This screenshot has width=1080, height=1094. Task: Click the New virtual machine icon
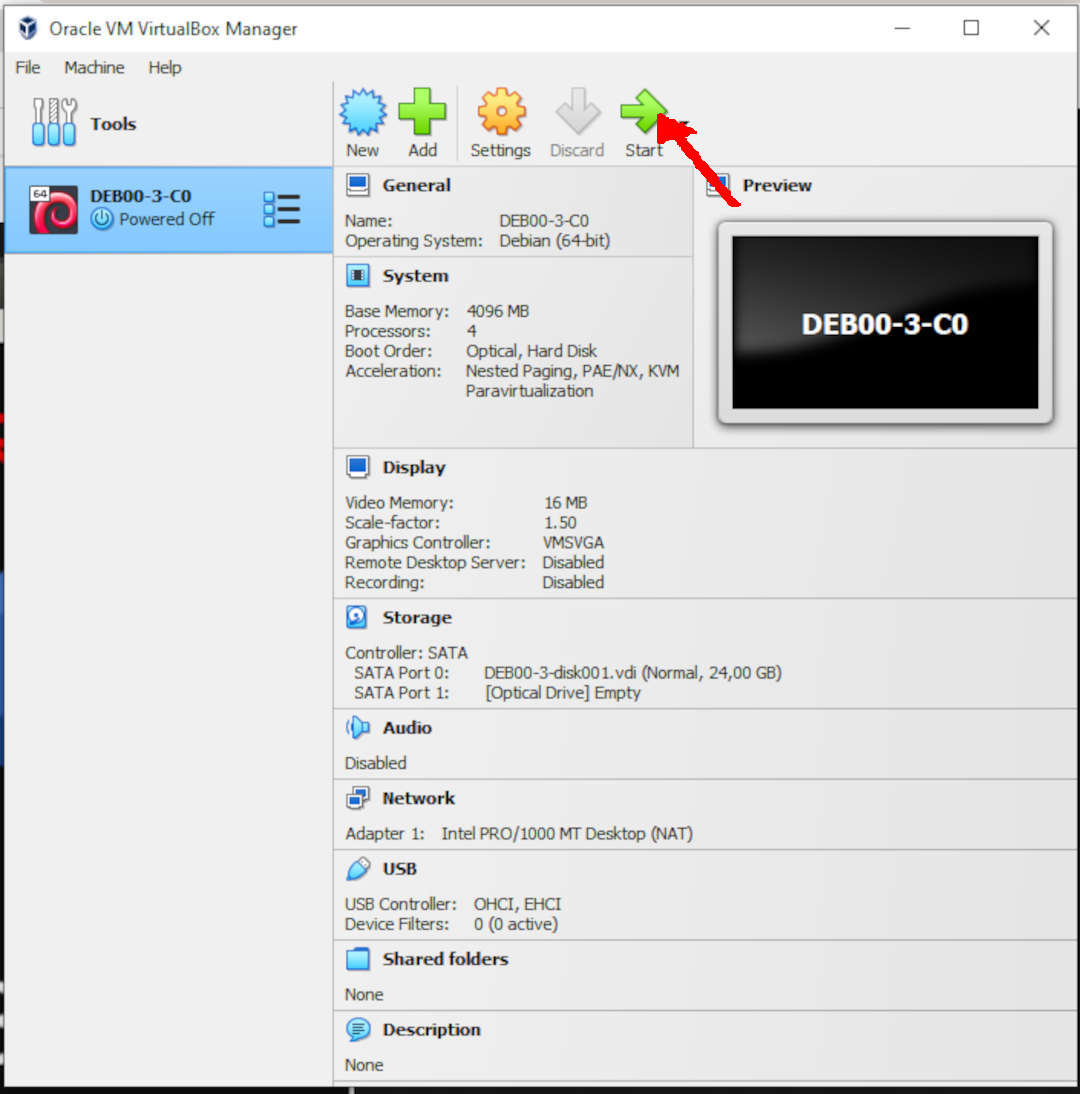(362, 113)
